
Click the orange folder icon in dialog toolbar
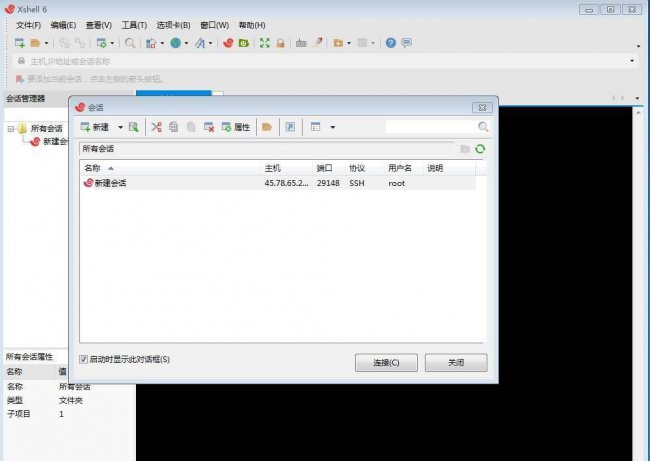[267, 127]
